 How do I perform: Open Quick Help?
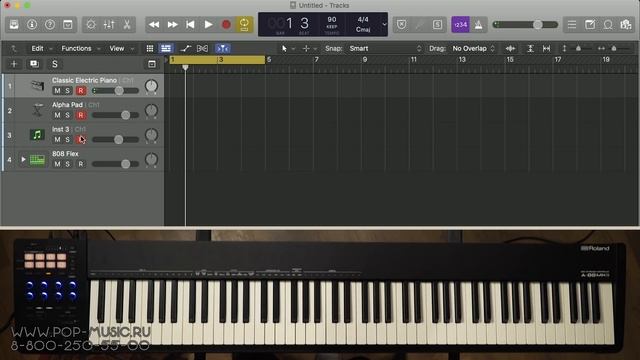point(50,24)
